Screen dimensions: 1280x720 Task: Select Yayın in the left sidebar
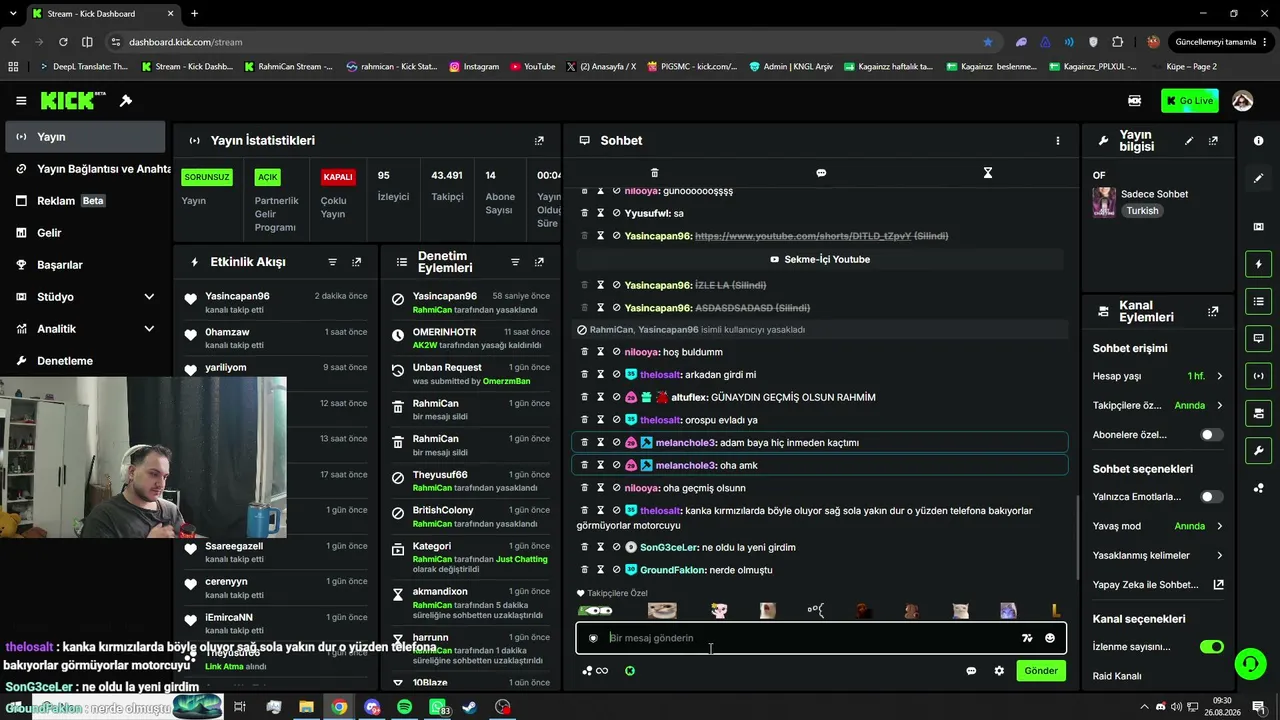[x=85, y=137]
